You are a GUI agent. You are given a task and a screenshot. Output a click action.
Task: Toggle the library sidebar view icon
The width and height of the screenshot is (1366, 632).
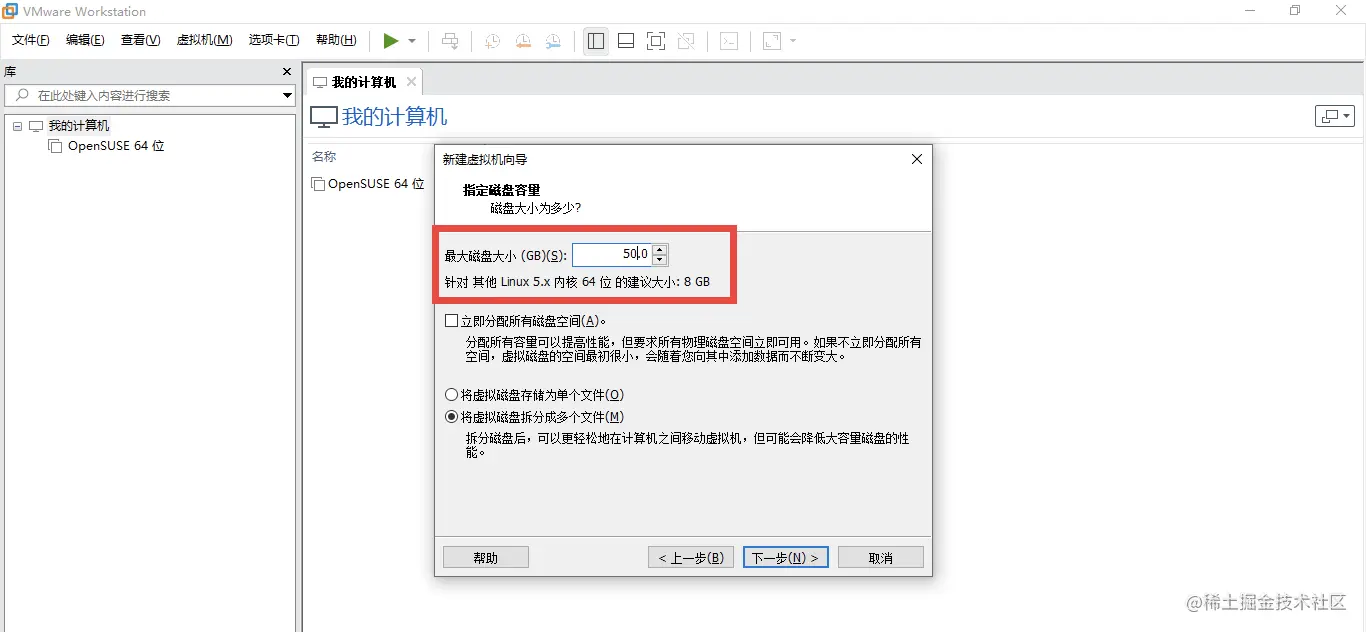pyautogui.click(x=596, y=41)
